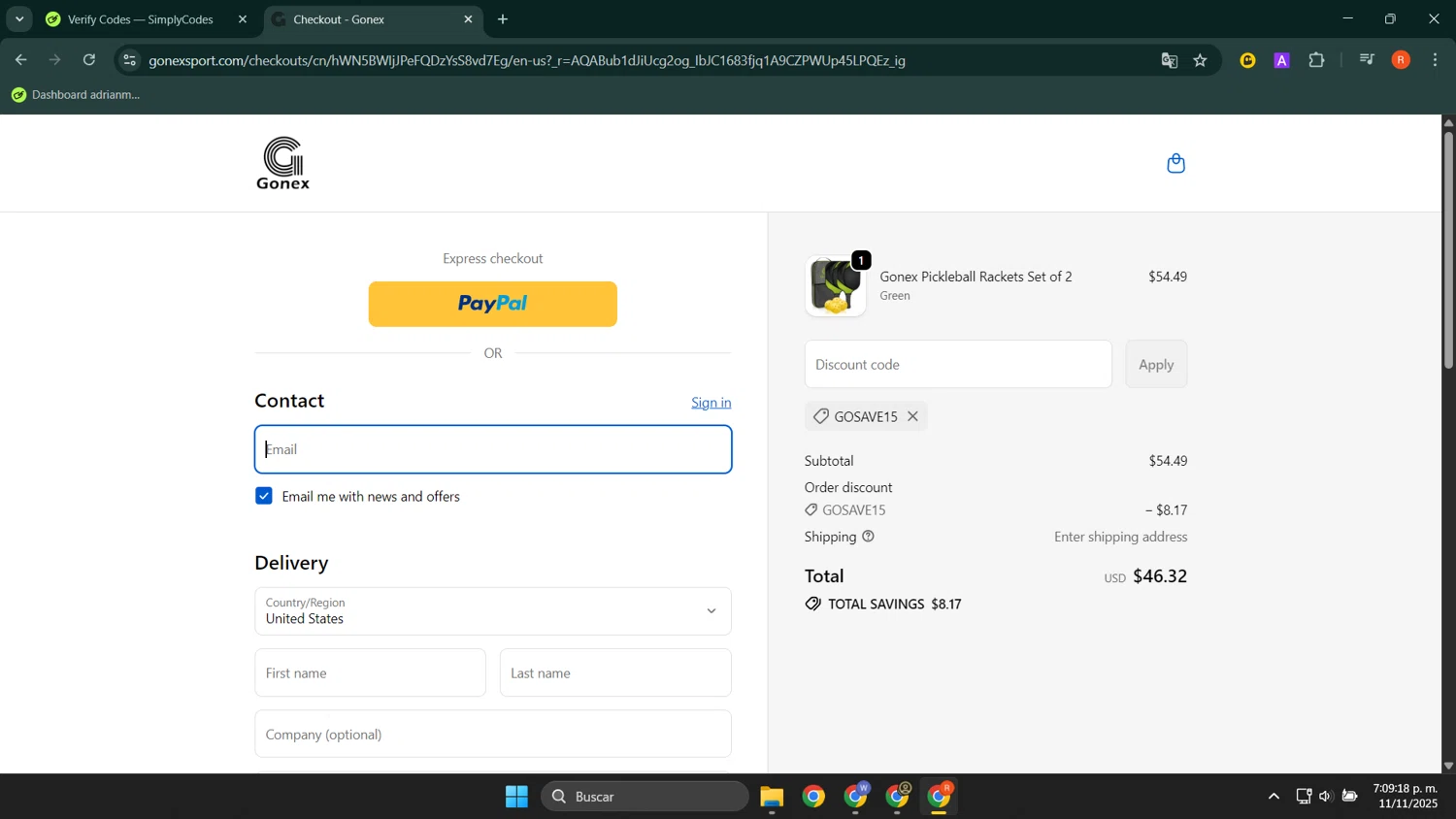Image resolution: width=1456 pixels, height=819 pixels.
Task: Click the page vertical scrollbar
Action: pos(1448,249)
